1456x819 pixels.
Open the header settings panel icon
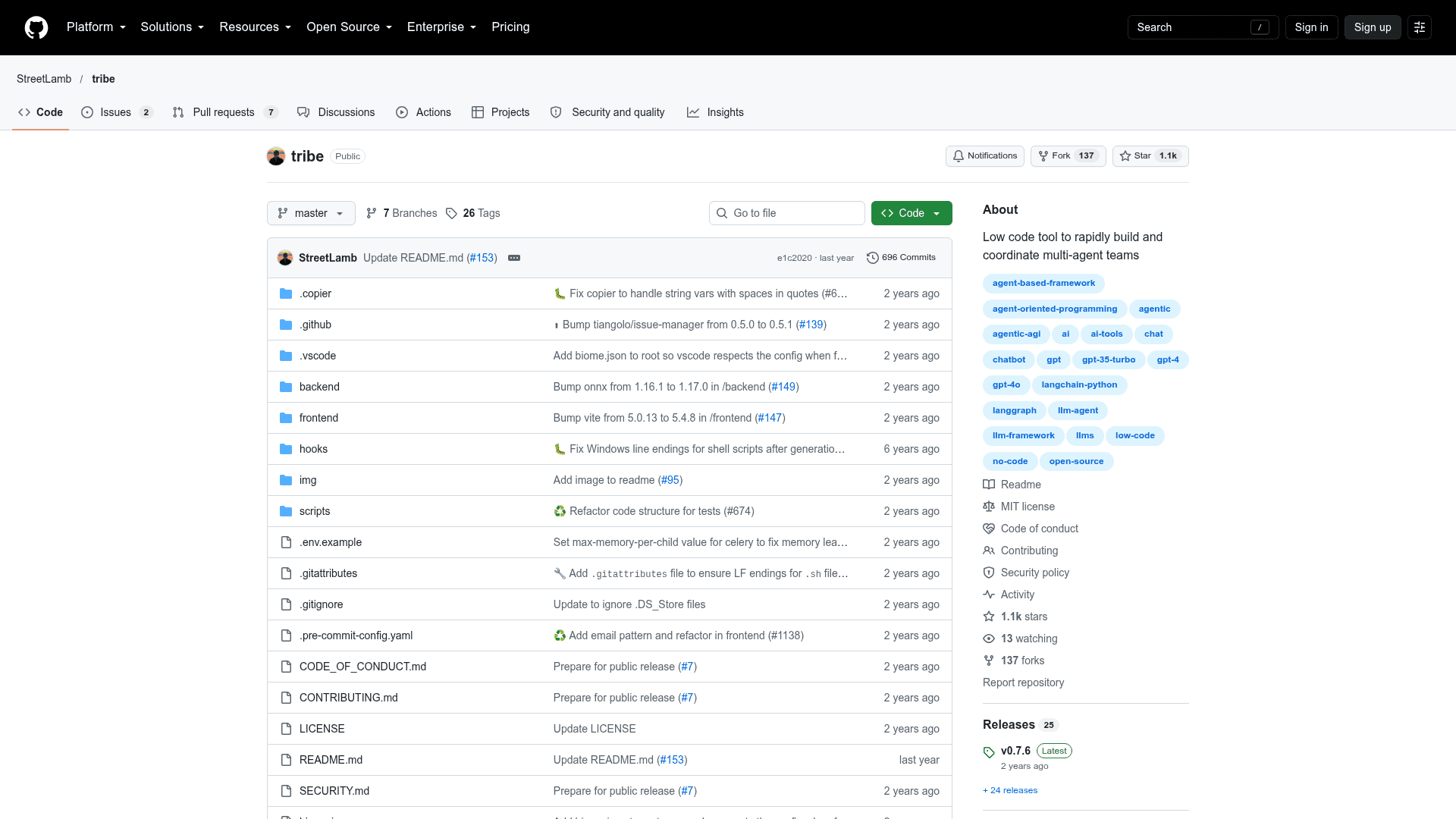[x=1420, y=27]
